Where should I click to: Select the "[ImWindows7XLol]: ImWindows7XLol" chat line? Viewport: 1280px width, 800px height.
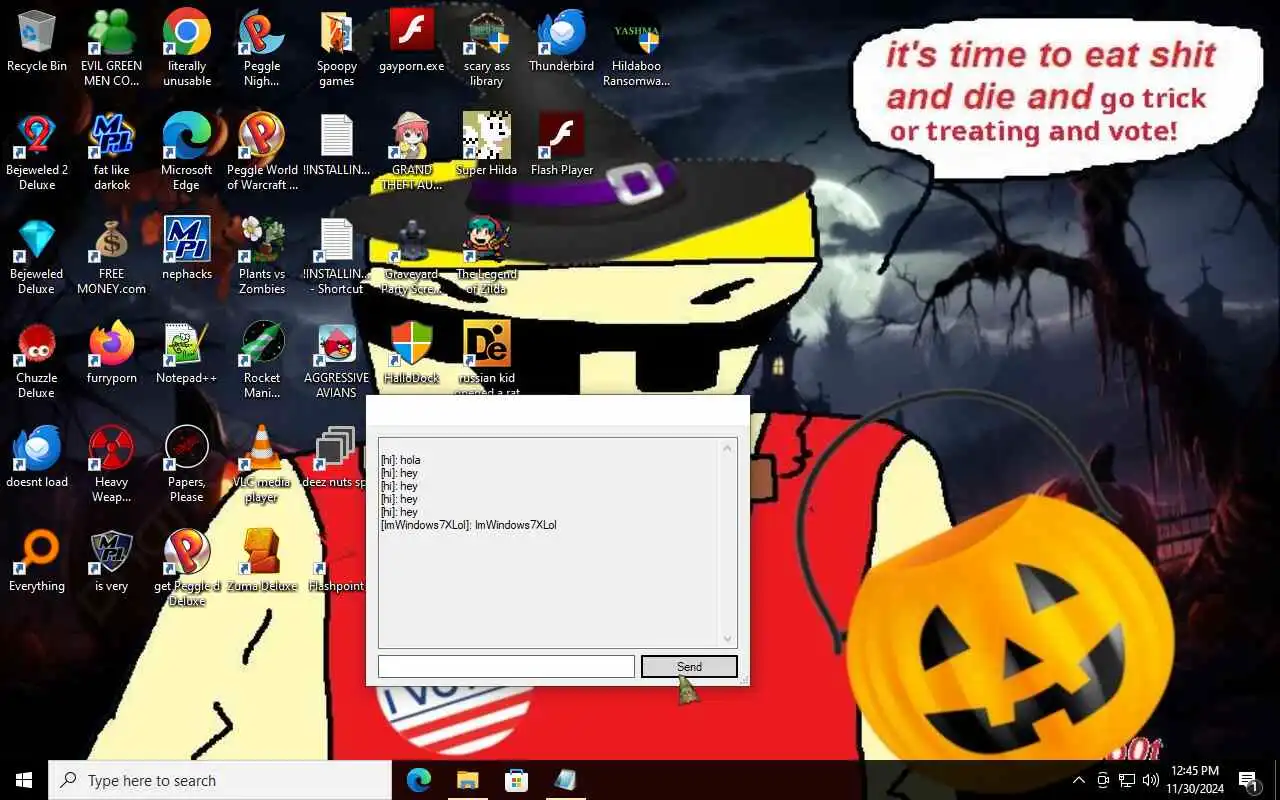coord(468,525)
